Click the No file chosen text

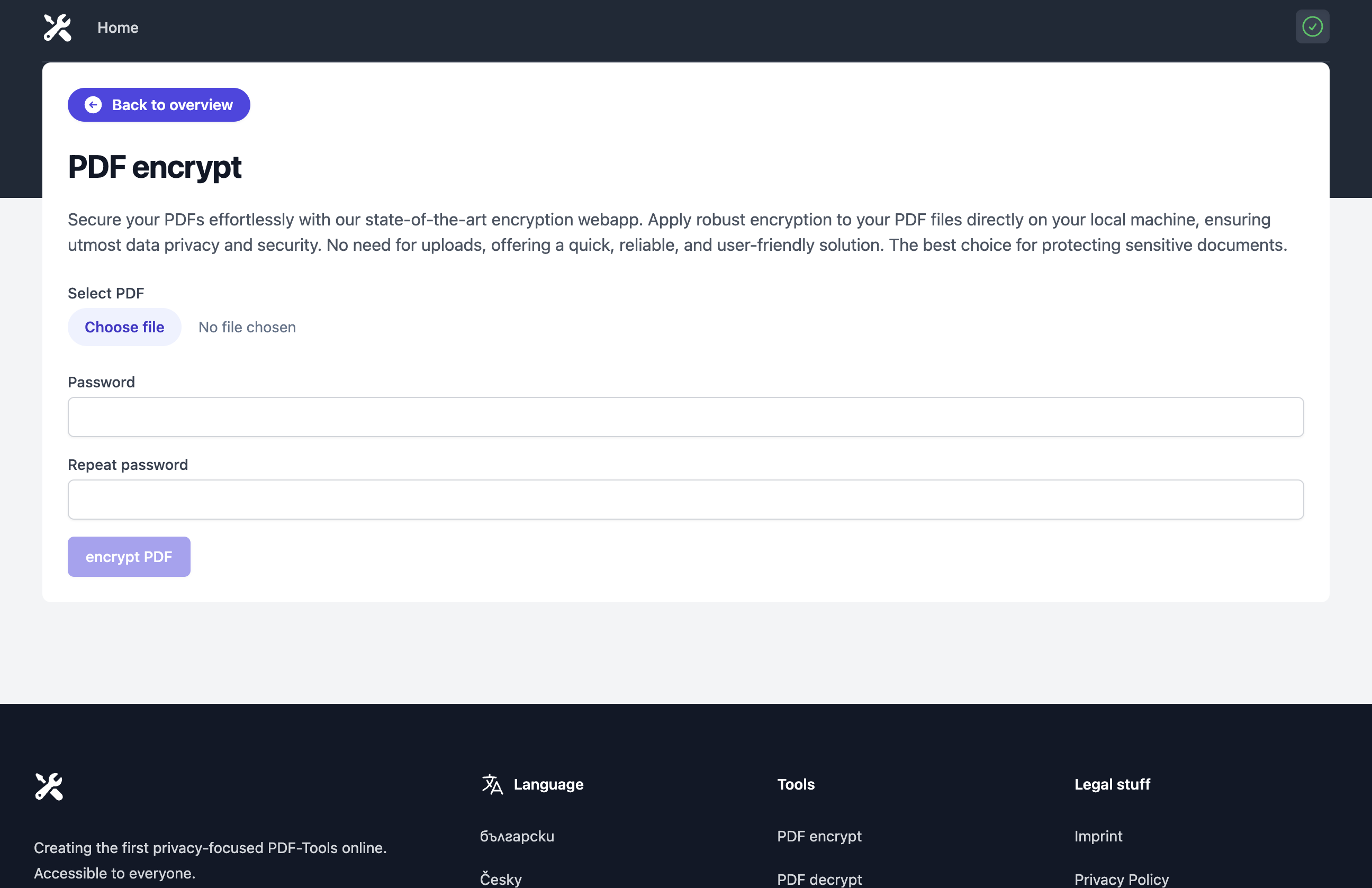(247, 327)
